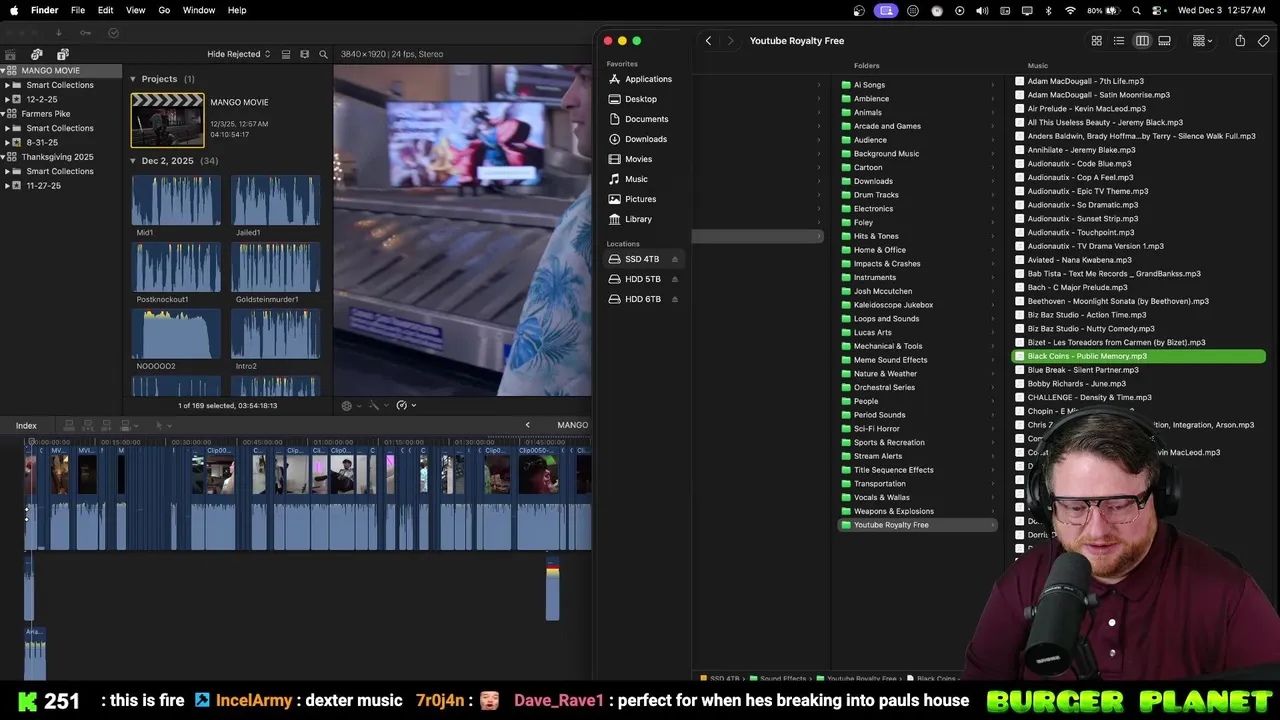The height and width of the screenshot is (720, 1280).
Task: Click the keyword editor key icon
Action: [85, 33]
